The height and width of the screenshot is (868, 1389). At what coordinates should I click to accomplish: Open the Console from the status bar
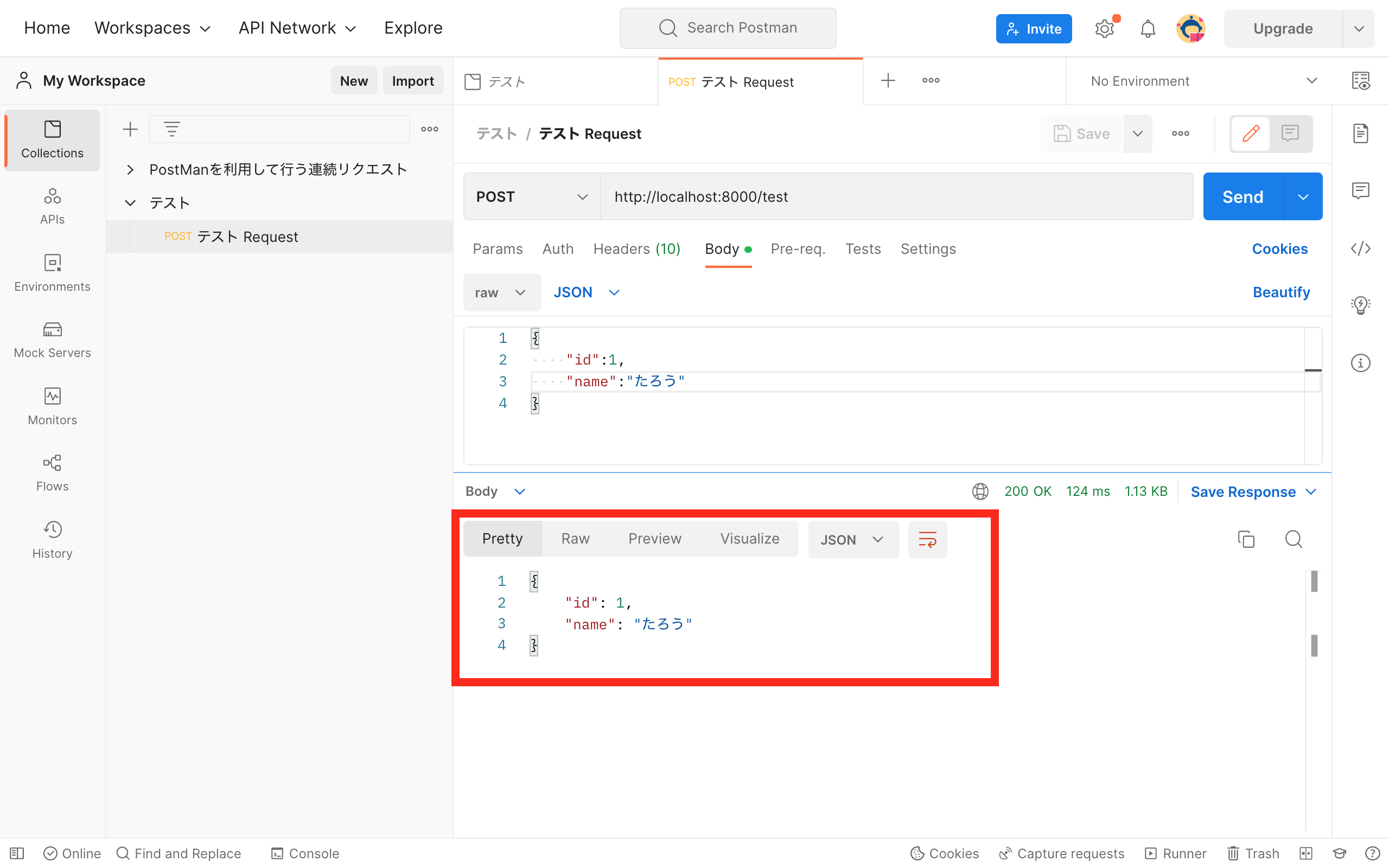304,853
